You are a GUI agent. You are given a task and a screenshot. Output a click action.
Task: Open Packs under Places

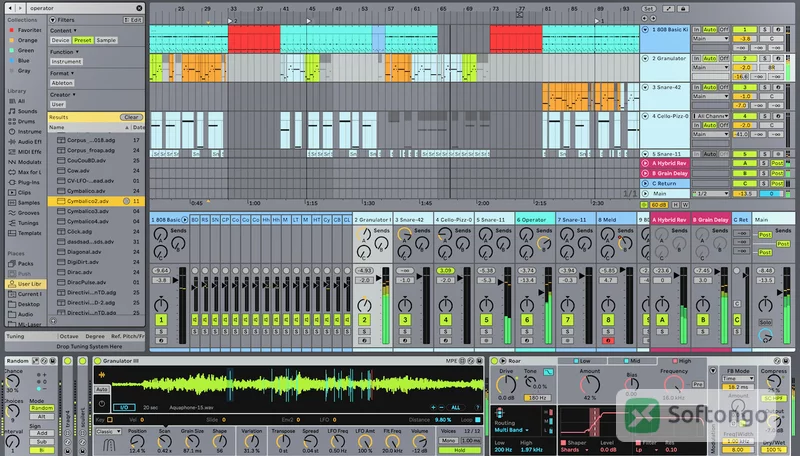(x=26, y=264)
